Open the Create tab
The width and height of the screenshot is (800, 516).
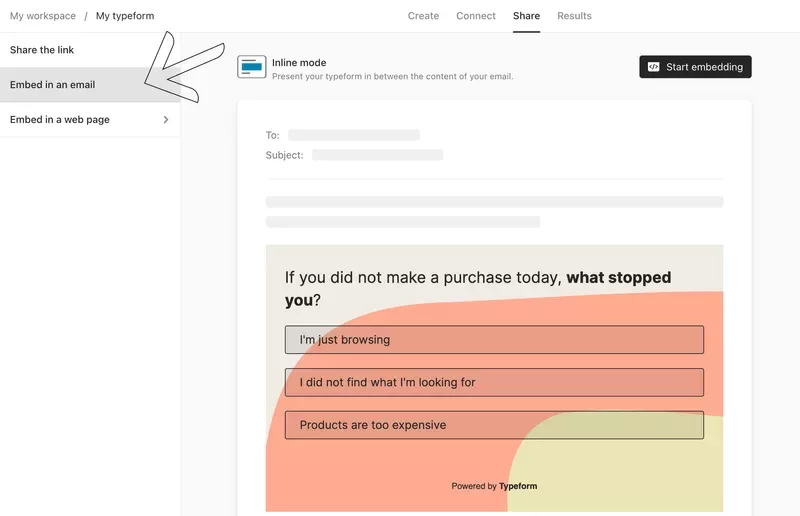[x=423, y=16]
